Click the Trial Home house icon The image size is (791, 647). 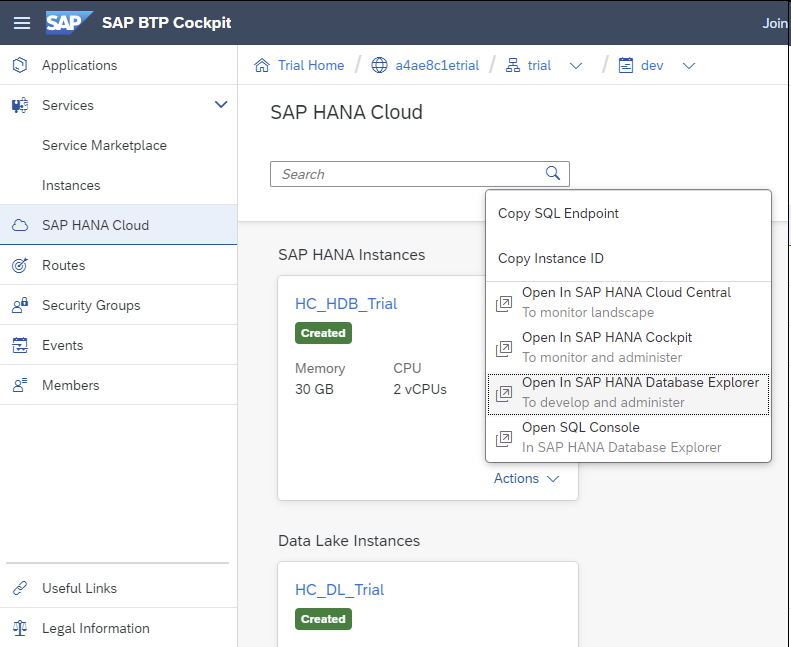click(262, 65)
